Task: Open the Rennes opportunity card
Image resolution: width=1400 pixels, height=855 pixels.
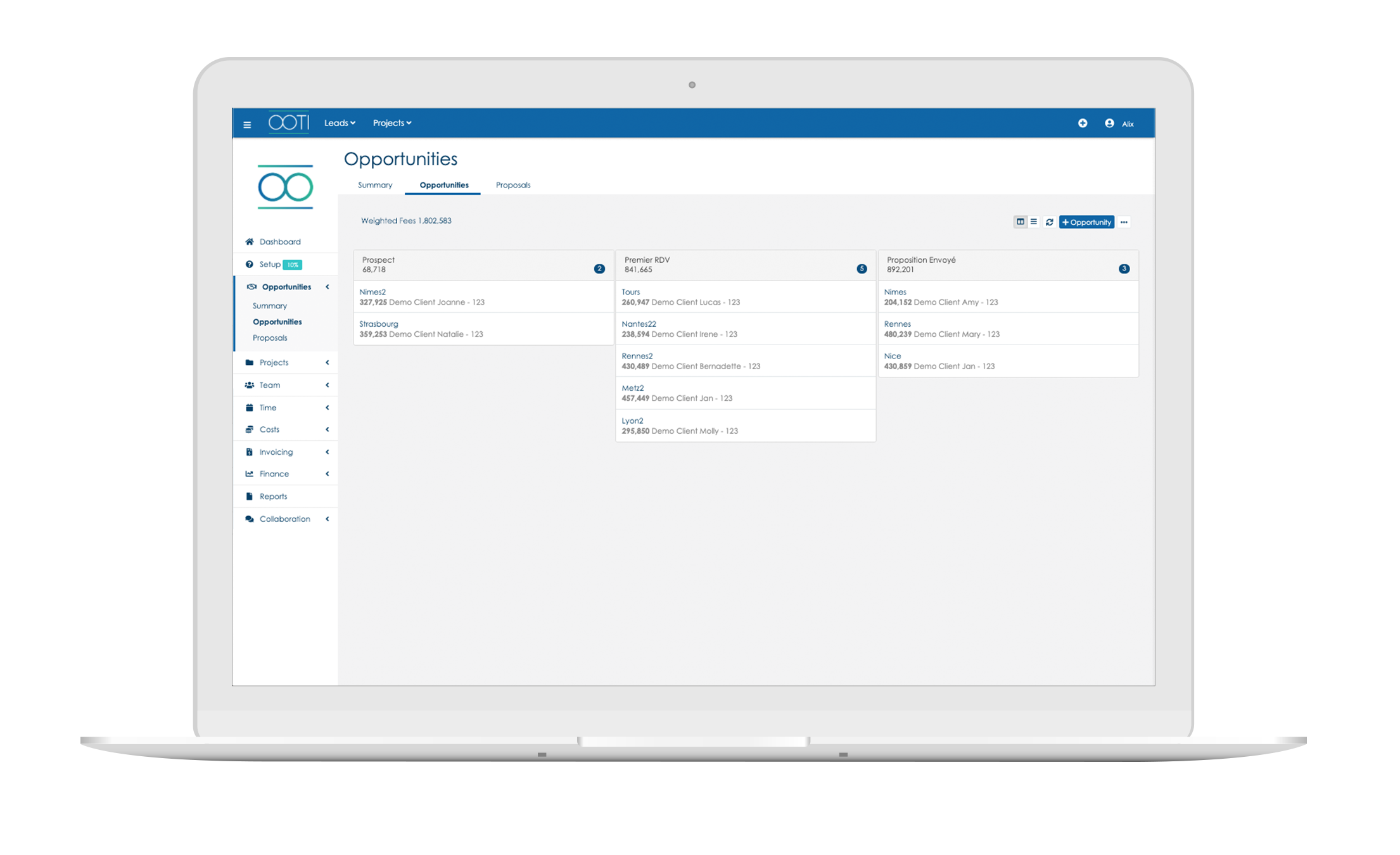Action: point(1008,329)
